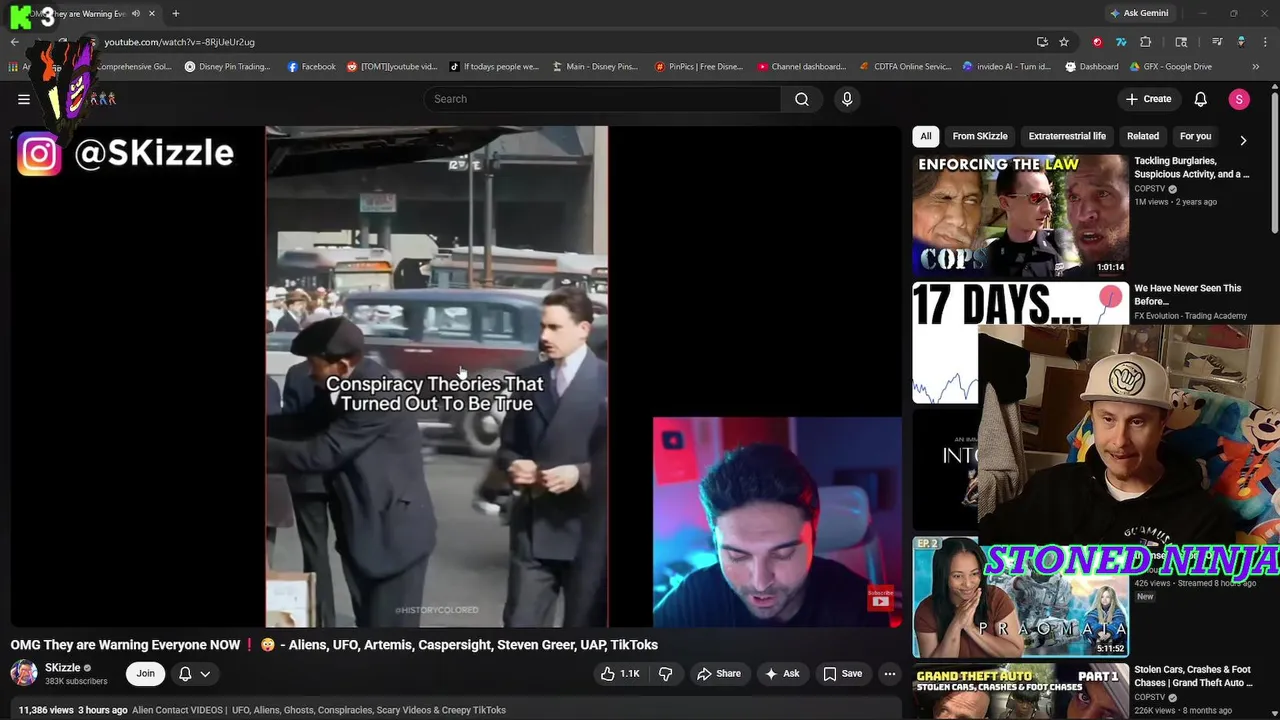
Task: Click the Join membership button
Action: [145, 674]
